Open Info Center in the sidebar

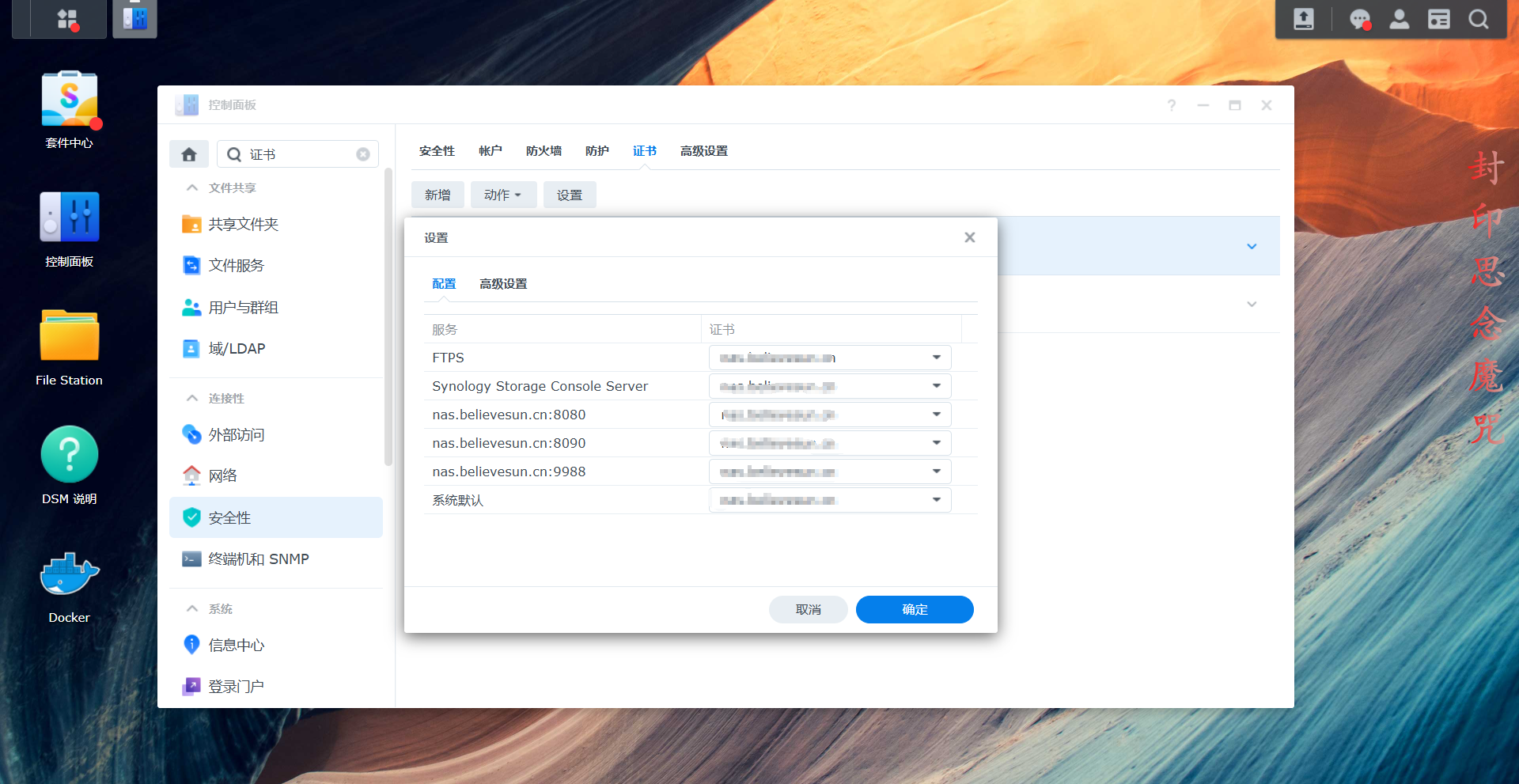coord(276,646)
